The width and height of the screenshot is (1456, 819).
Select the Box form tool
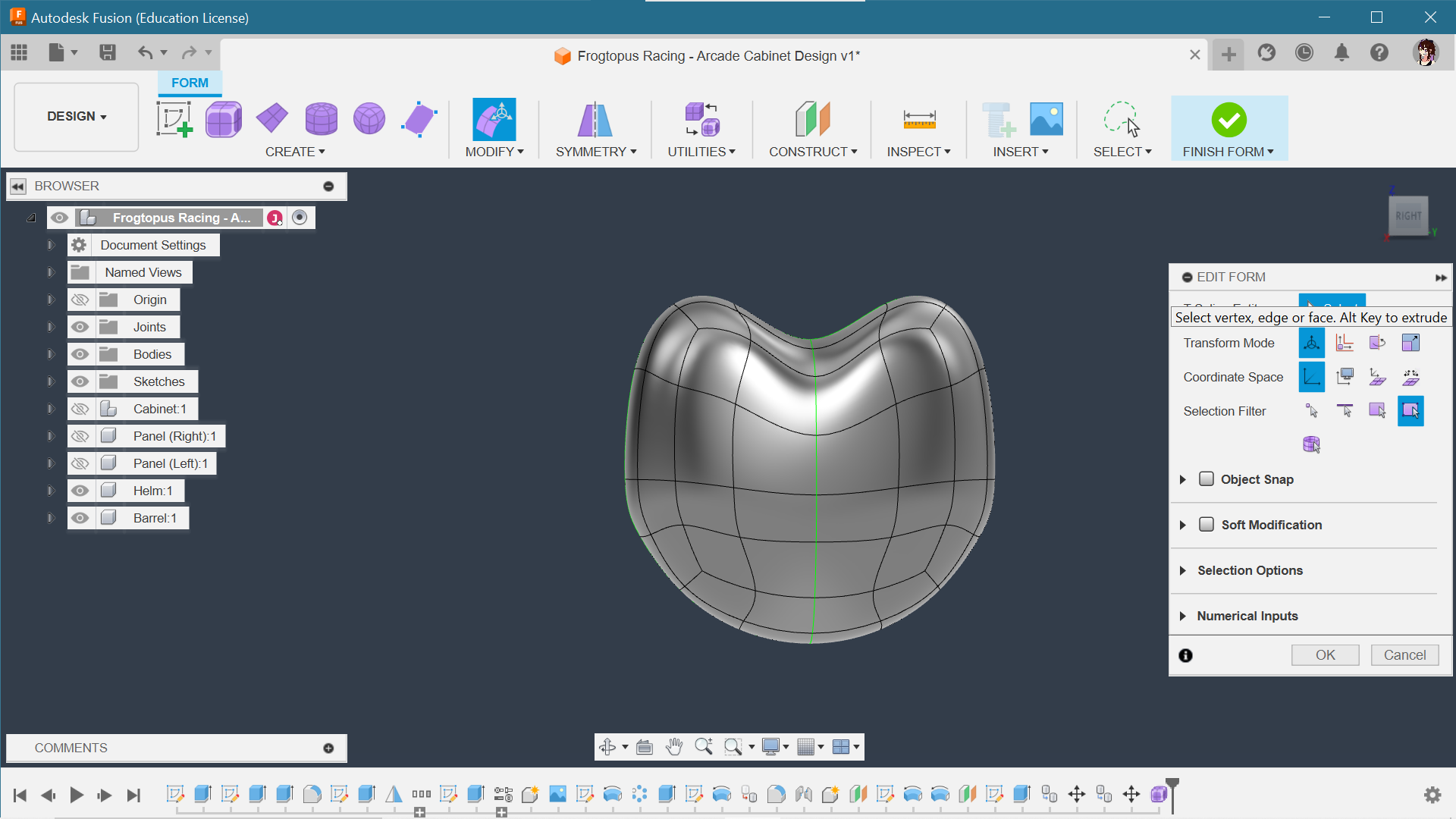click(x=224, y=119)
